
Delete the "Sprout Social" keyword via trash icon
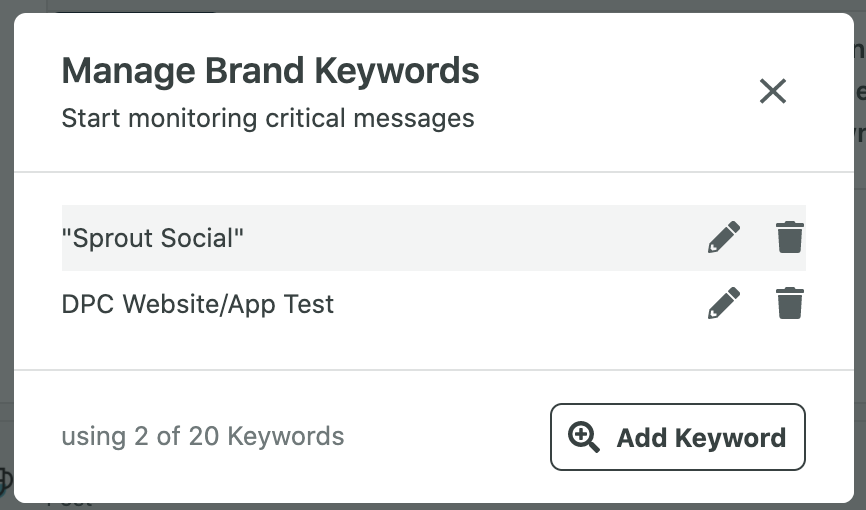[790, 237]
